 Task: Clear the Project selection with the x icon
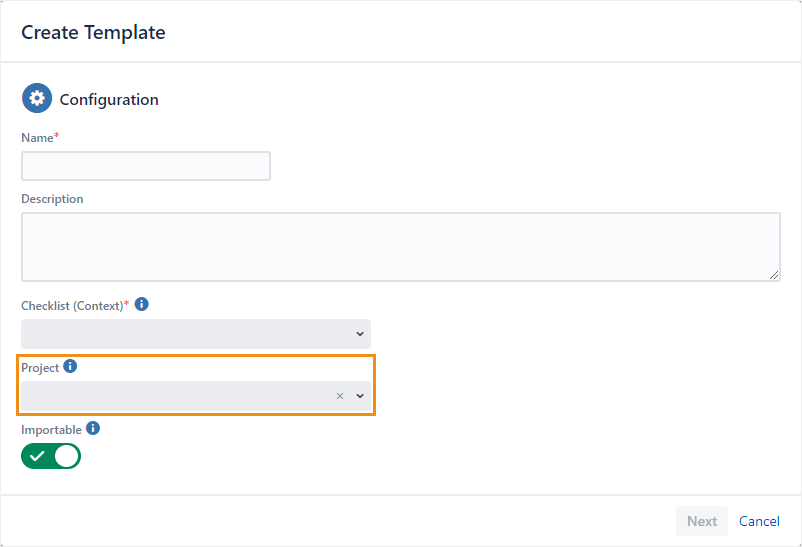click(340, 396)
